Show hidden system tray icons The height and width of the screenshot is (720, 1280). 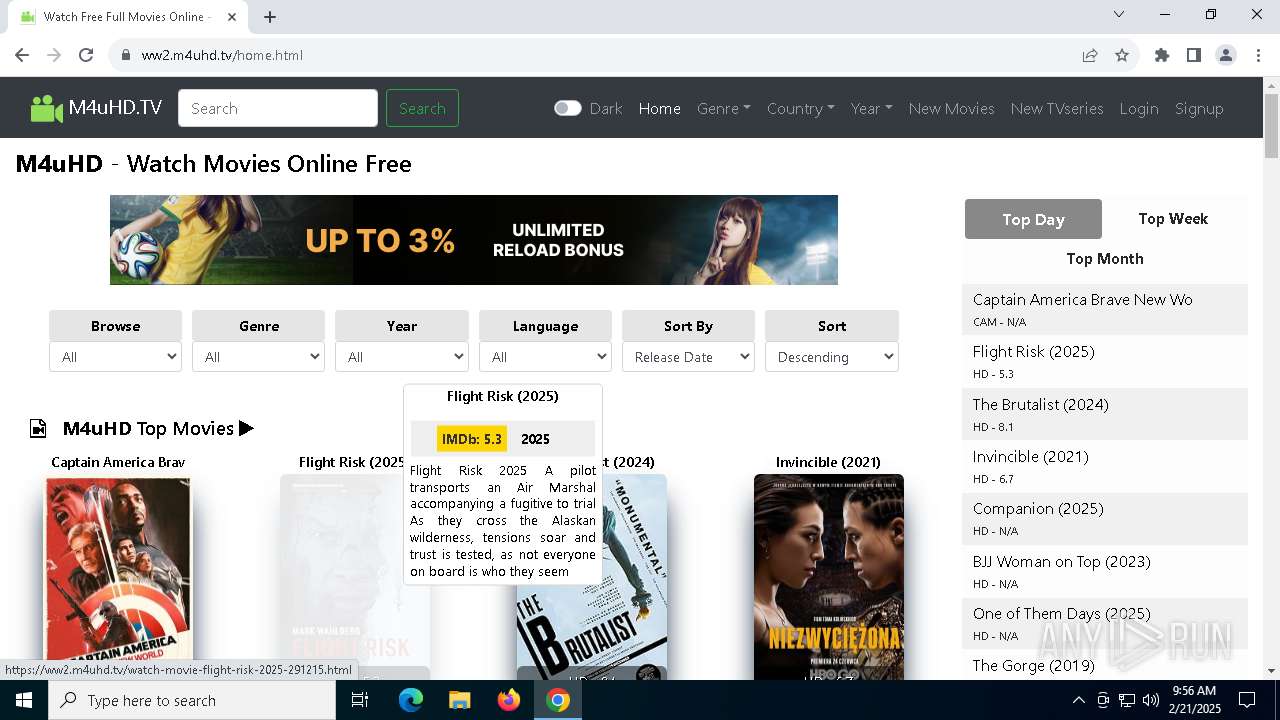point(1078,700)
